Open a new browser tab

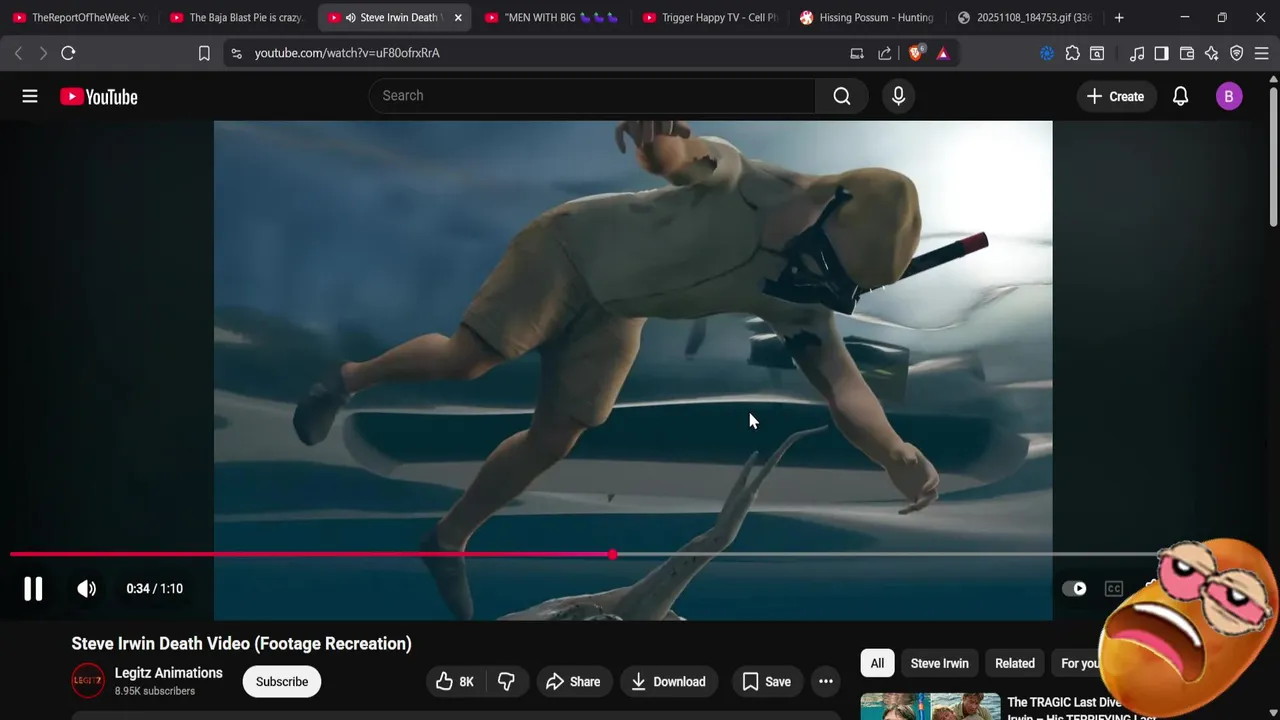[x=1119, y=18]
